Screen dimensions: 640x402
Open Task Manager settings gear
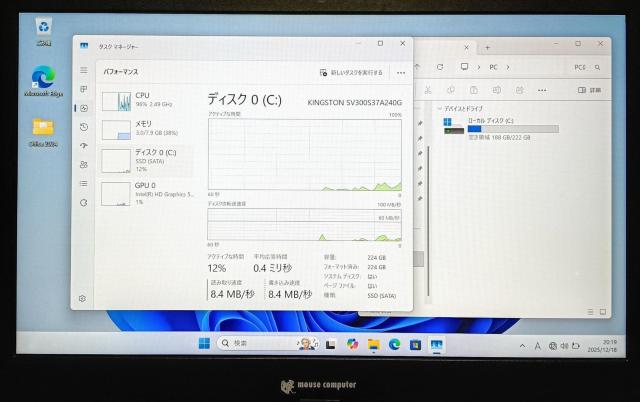[82, 298]
